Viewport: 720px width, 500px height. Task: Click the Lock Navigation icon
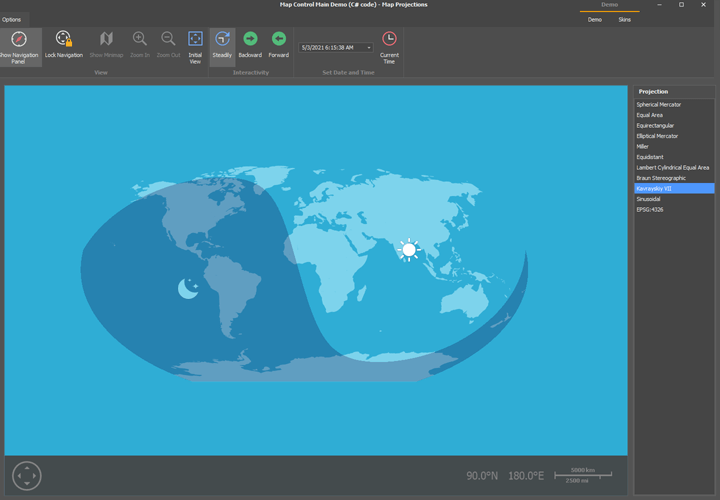[64, 40]
